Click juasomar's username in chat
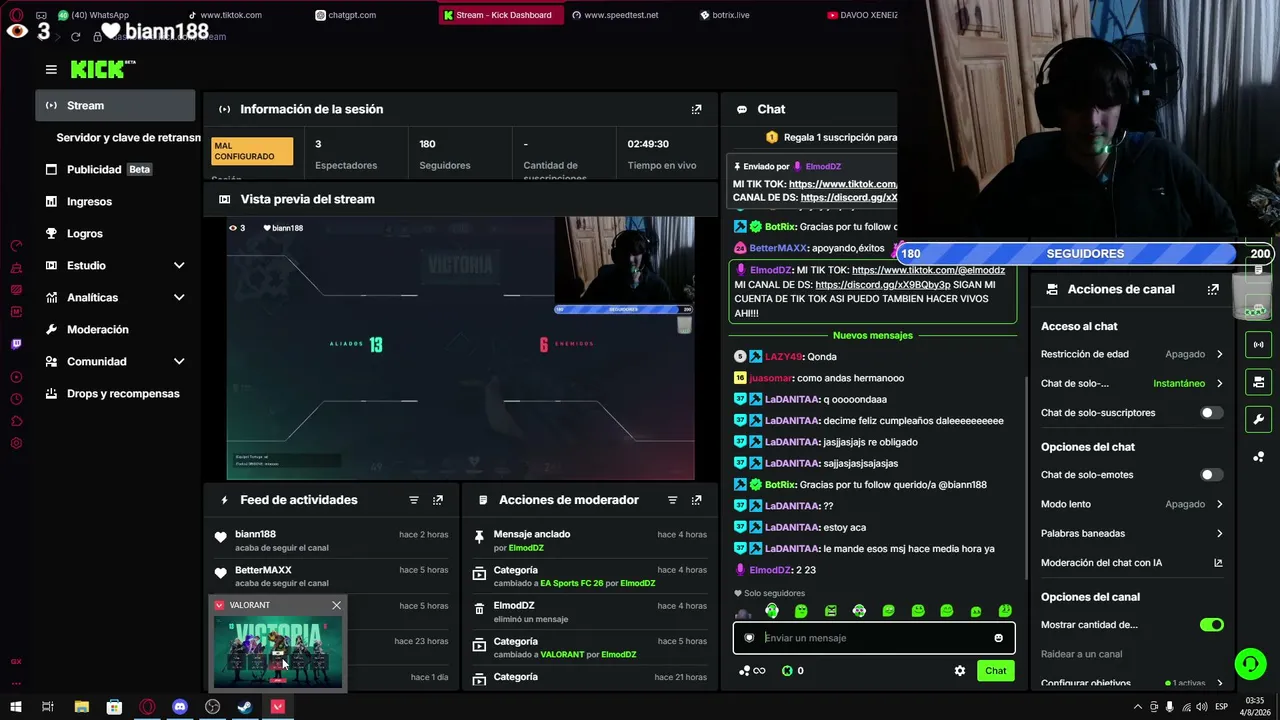The image size is (1280, 720). point(771,378)
